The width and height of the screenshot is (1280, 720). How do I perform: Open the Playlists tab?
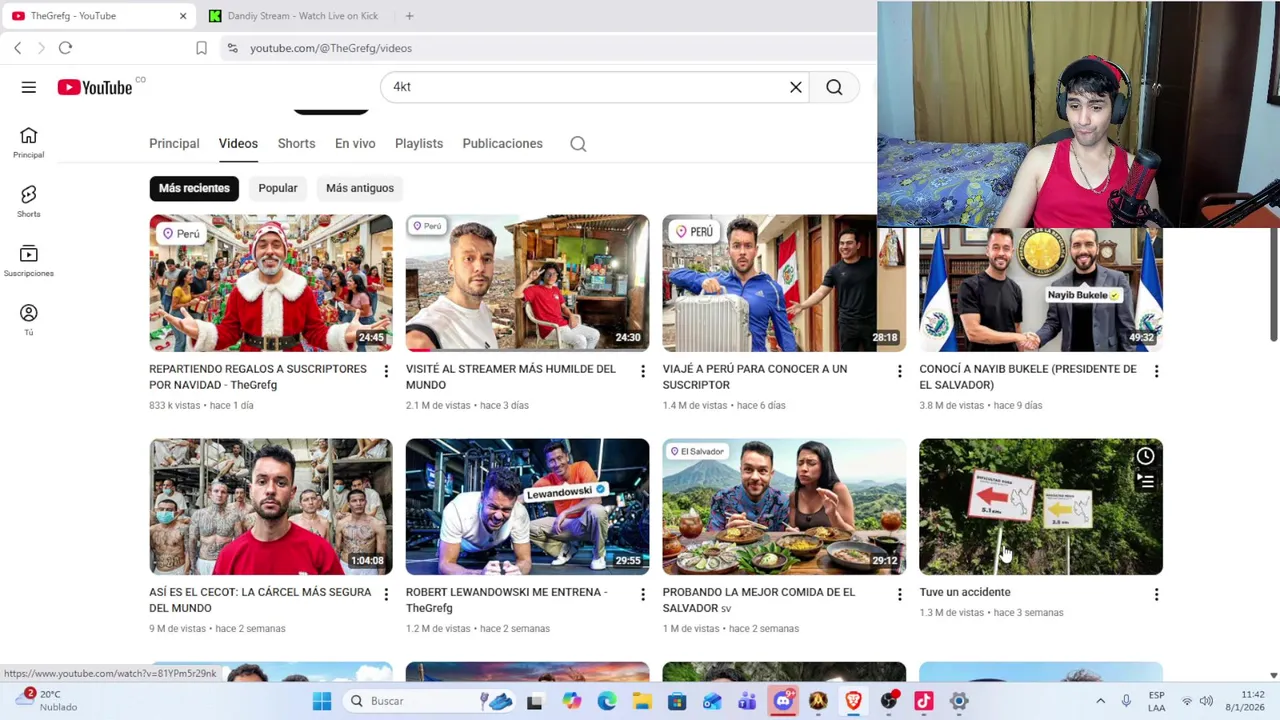coord(419,144)
